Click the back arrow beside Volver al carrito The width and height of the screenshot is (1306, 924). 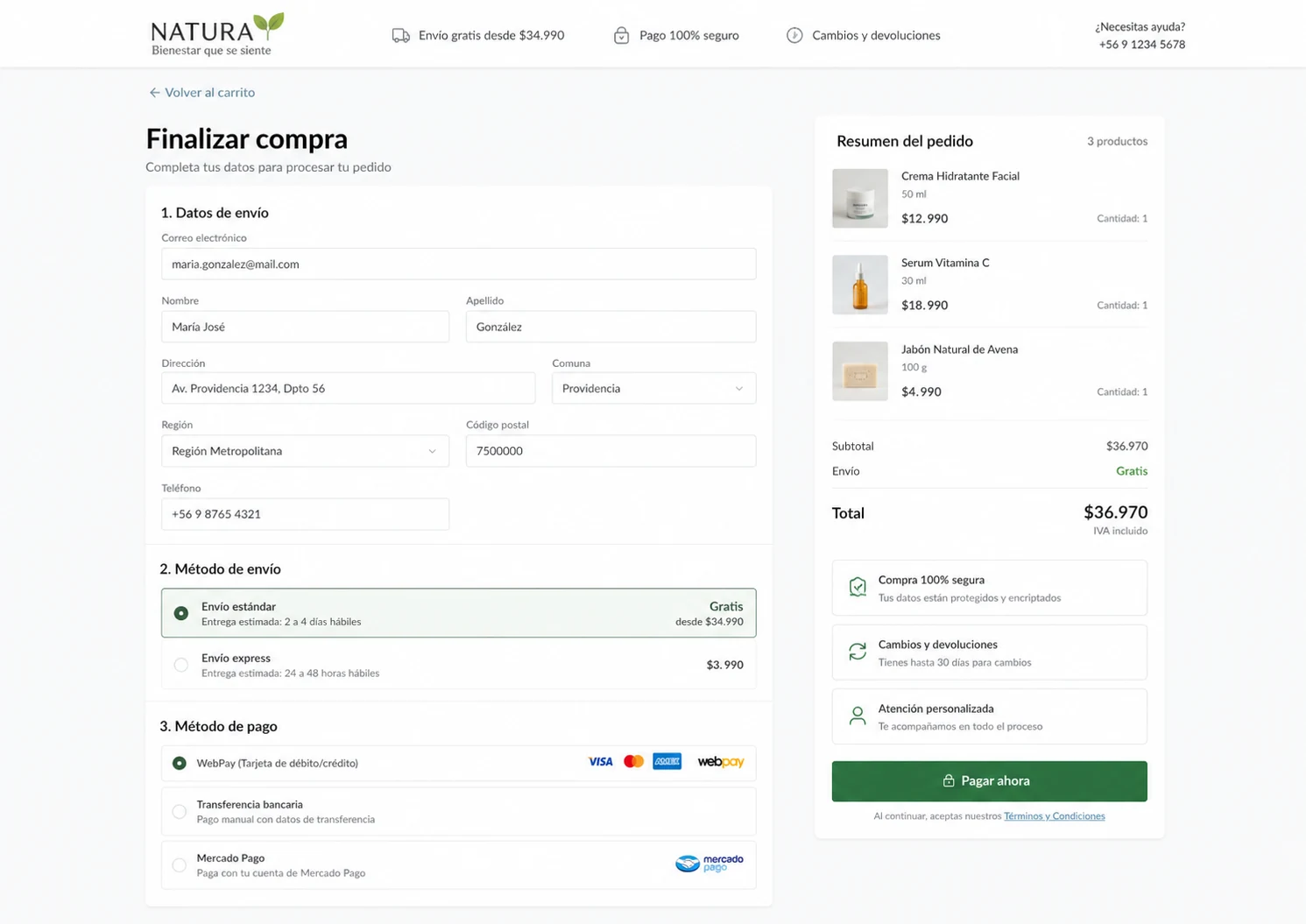(x=154, y=93)
